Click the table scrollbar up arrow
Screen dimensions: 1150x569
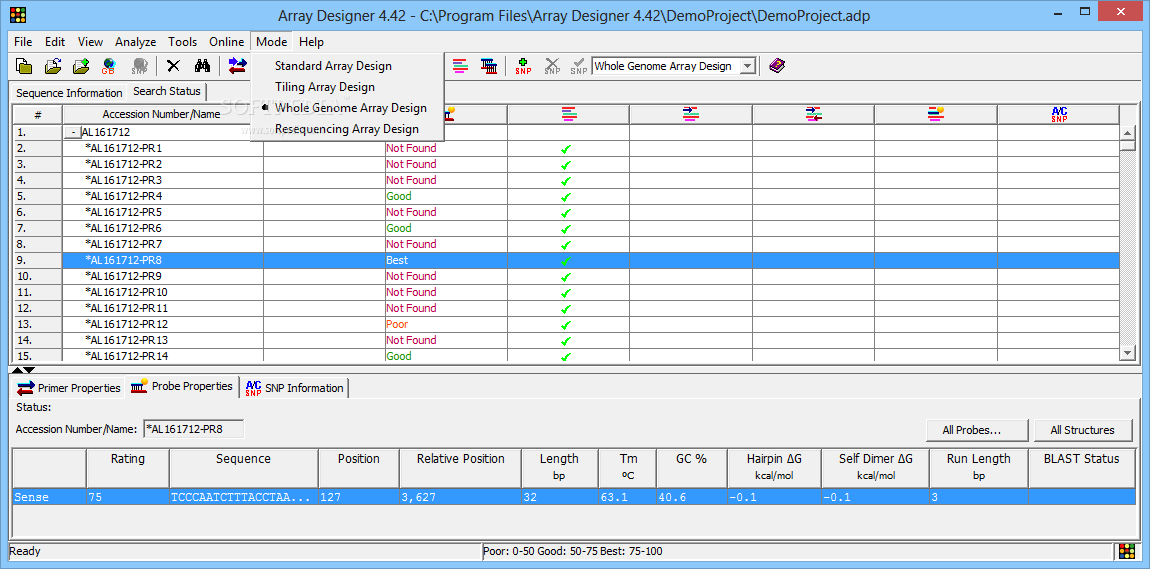click(x=1128, y=133)
